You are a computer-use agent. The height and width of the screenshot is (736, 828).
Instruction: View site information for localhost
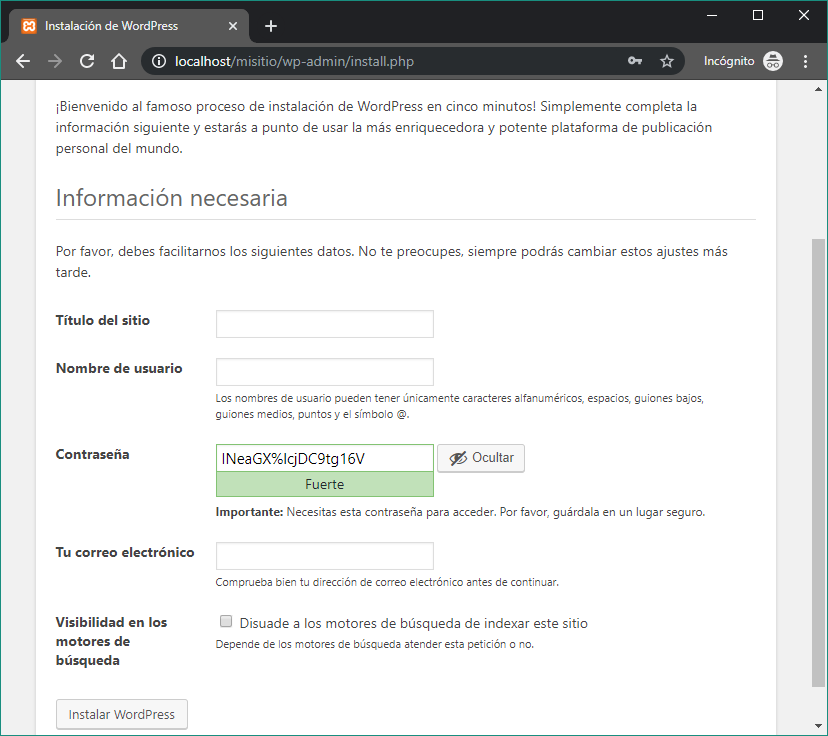(x=159, y=61)
